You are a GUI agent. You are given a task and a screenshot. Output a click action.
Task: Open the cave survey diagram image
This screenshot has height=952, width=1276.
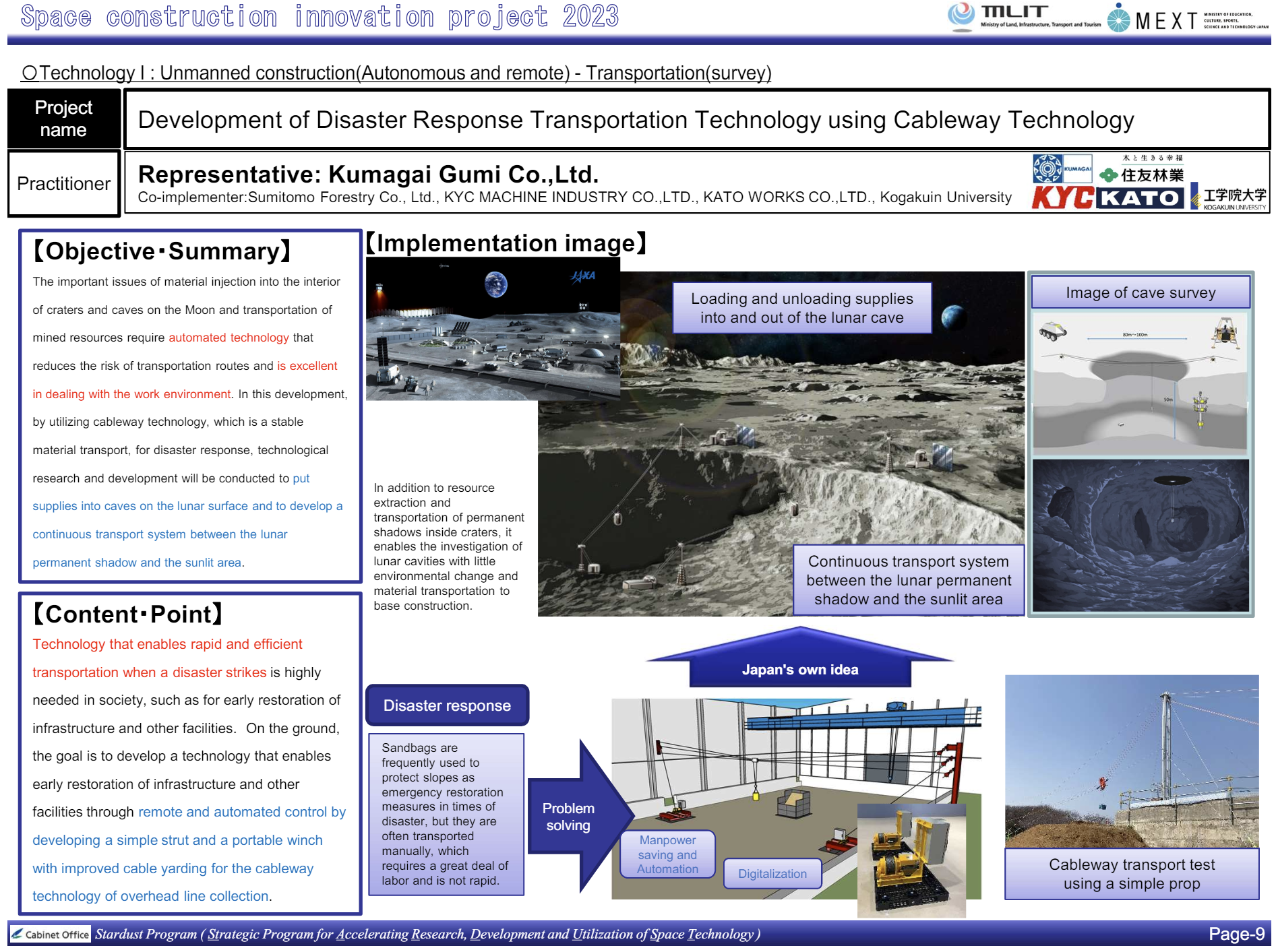coord(1141,383)
